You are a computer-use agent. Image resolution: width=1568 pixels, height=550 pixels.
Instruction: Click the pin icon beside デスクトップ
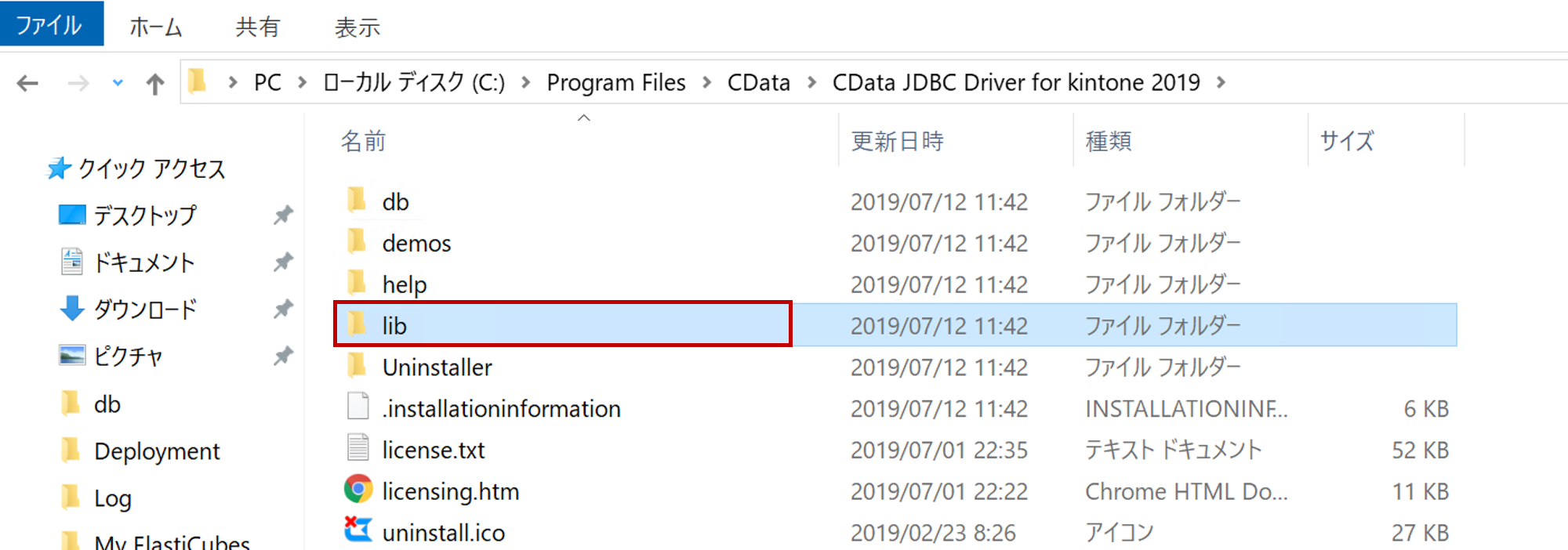[x=283, y=215]
